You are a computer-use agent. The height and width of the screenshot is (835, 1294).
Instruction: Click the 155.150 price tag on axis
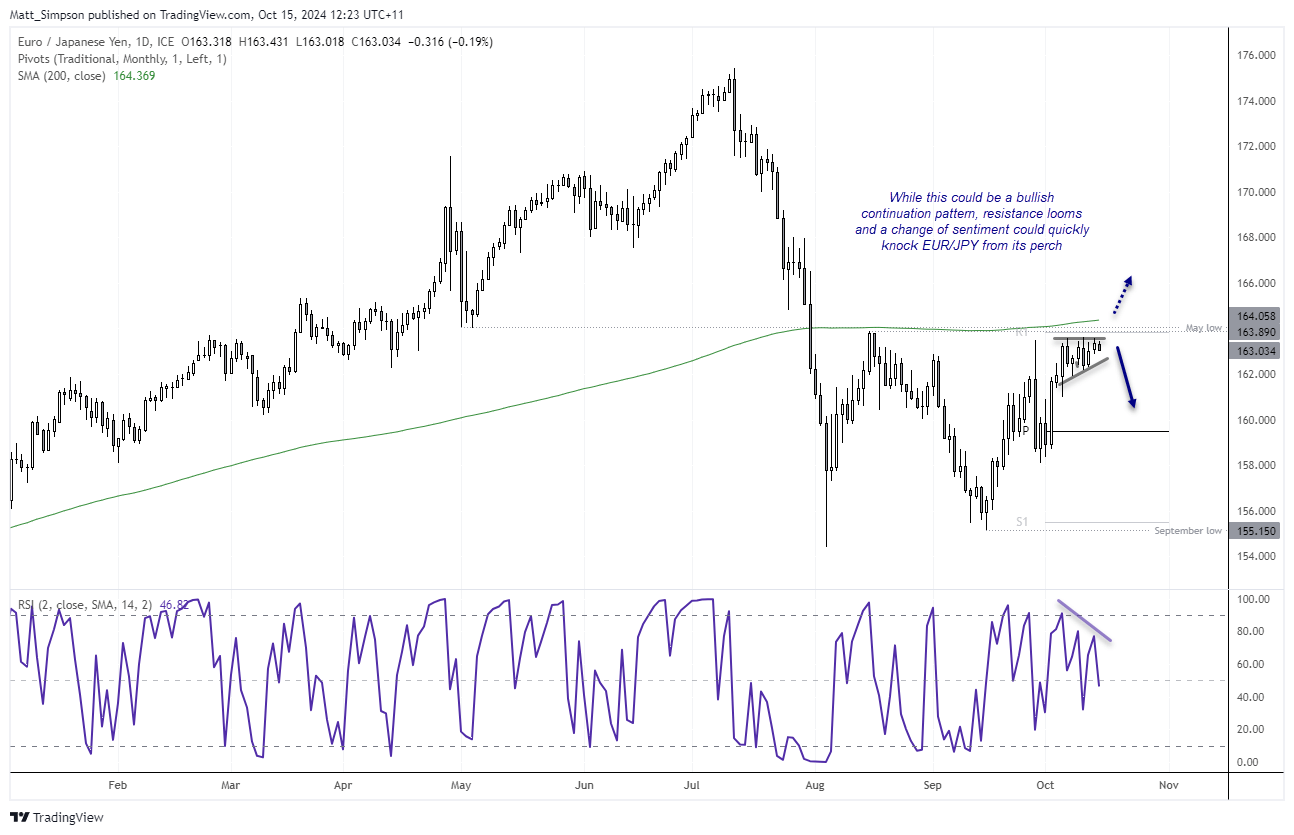pos(1253,531)
